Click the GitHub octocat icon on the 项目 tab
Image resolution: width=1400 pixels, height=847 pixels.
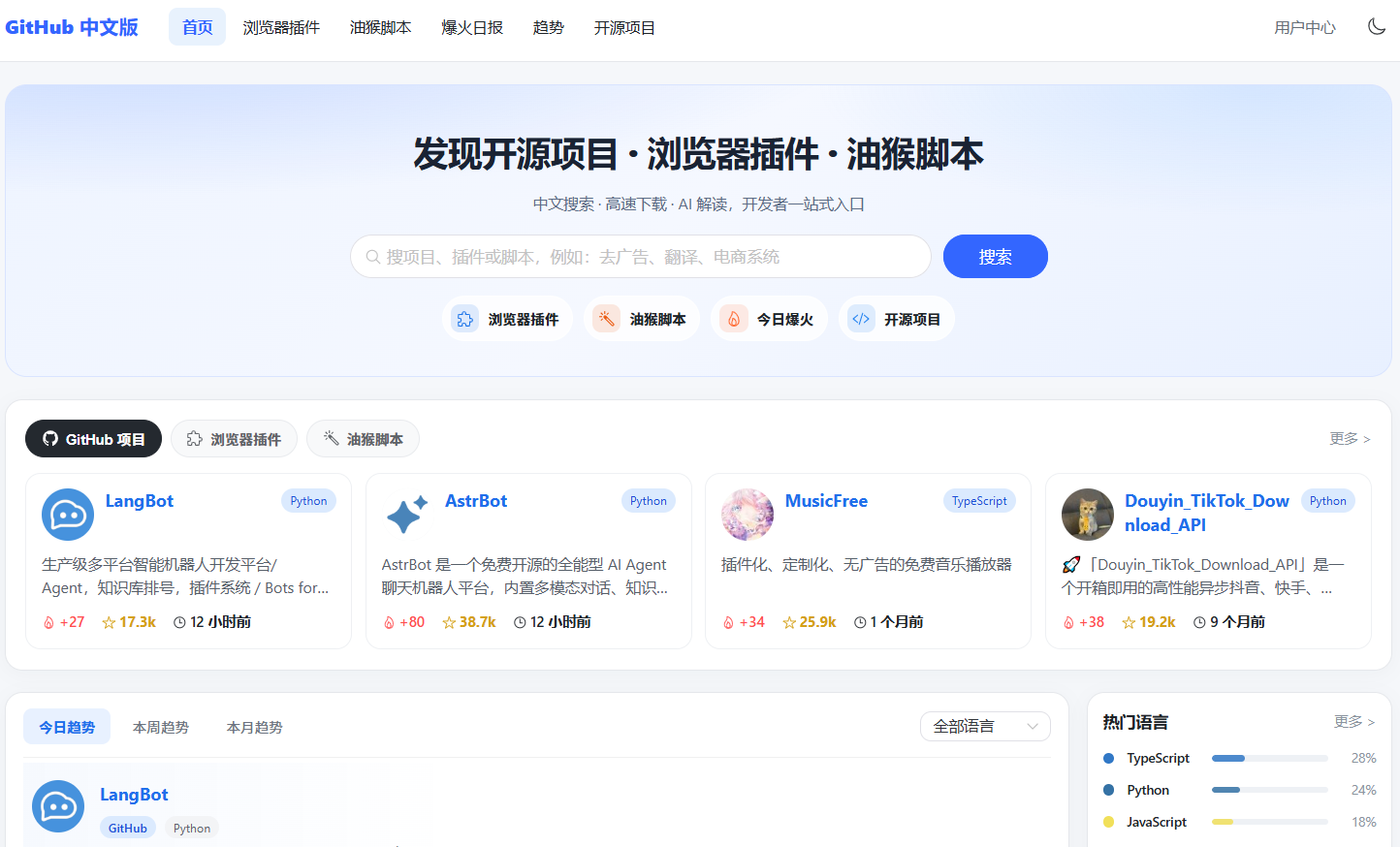click(50, 439)
